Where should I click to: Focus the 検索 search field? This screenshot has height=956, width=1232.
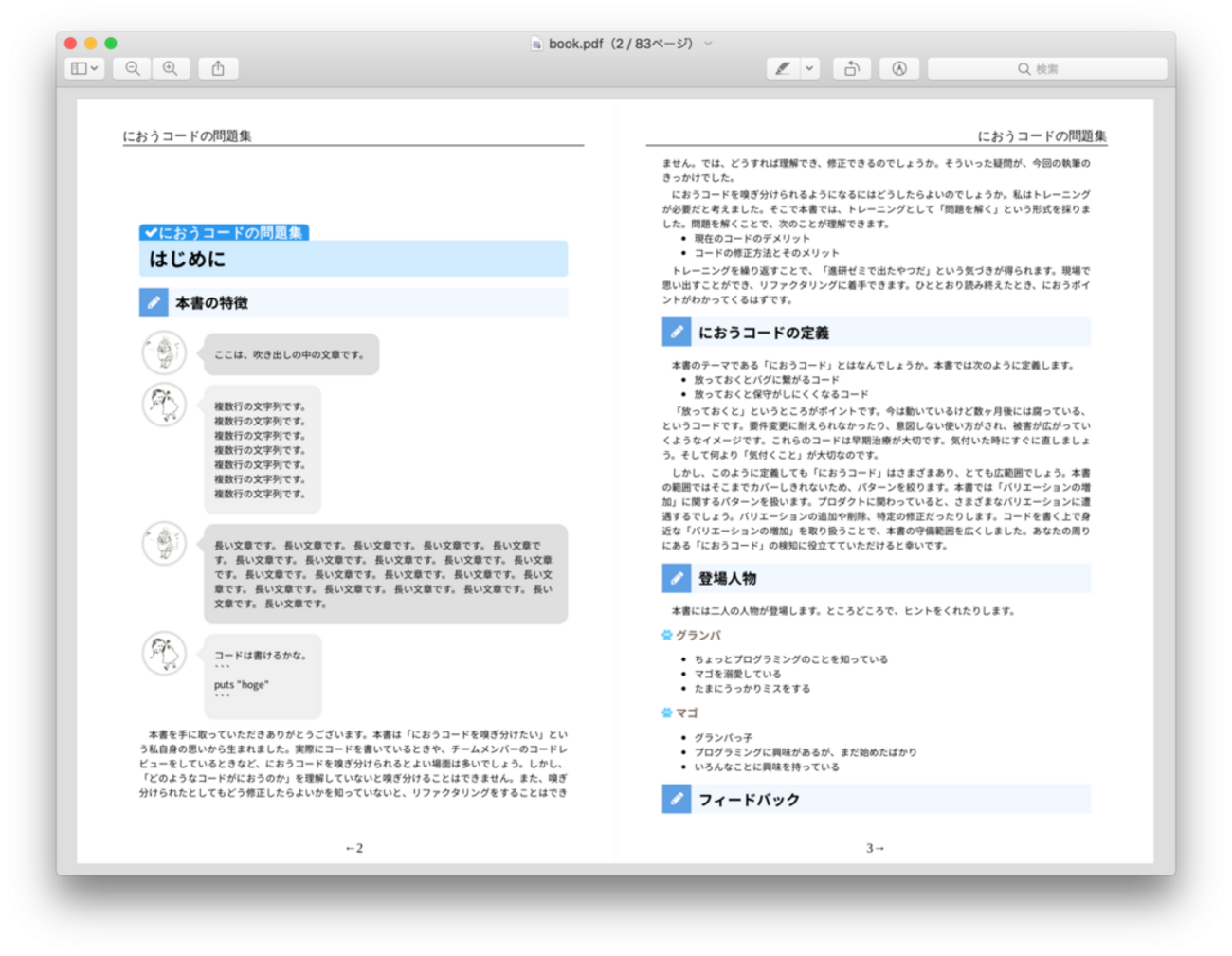pos(1047,68)
